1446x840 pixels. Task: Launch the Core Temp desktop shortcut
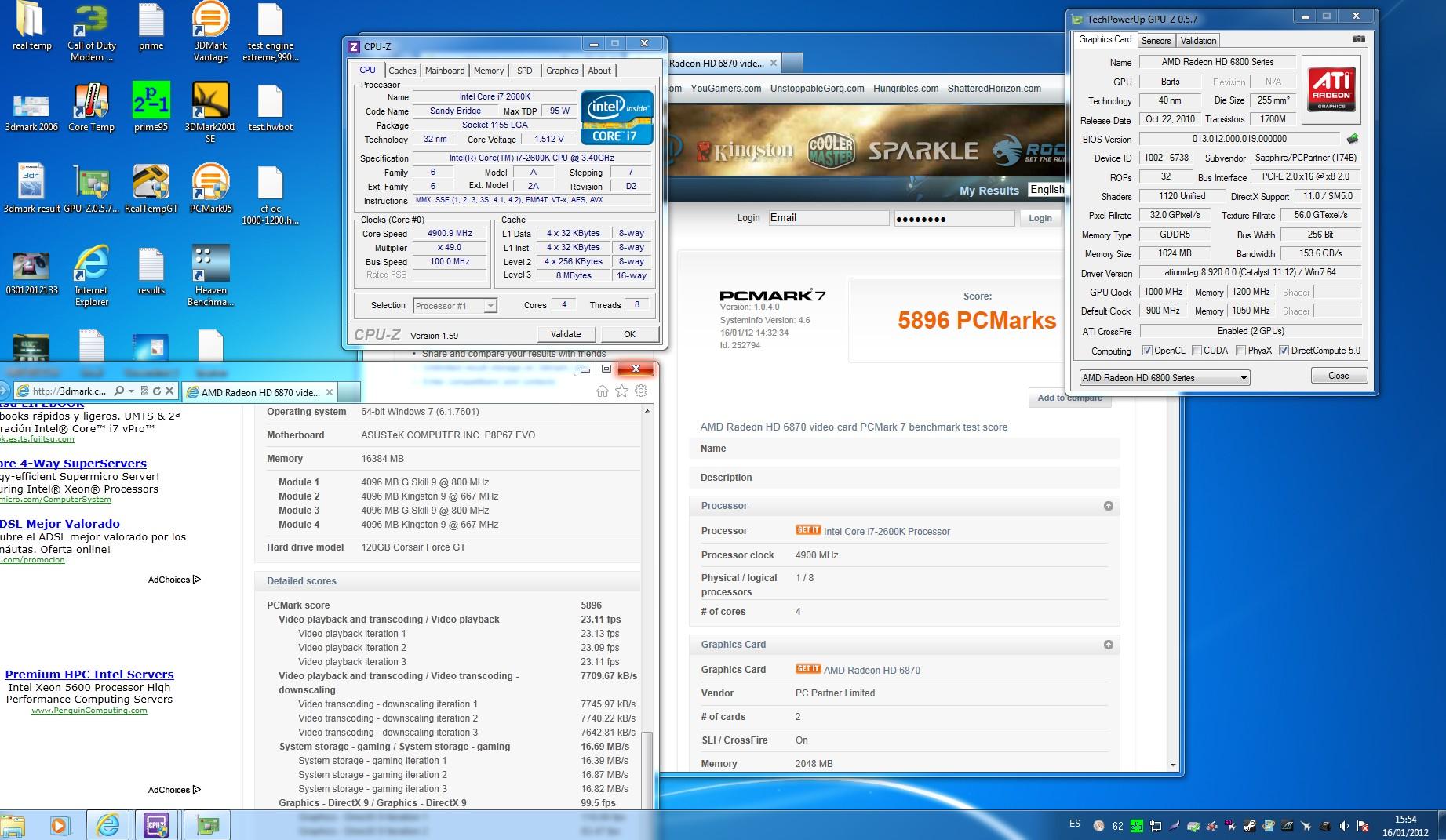click(x=91, y=108)
